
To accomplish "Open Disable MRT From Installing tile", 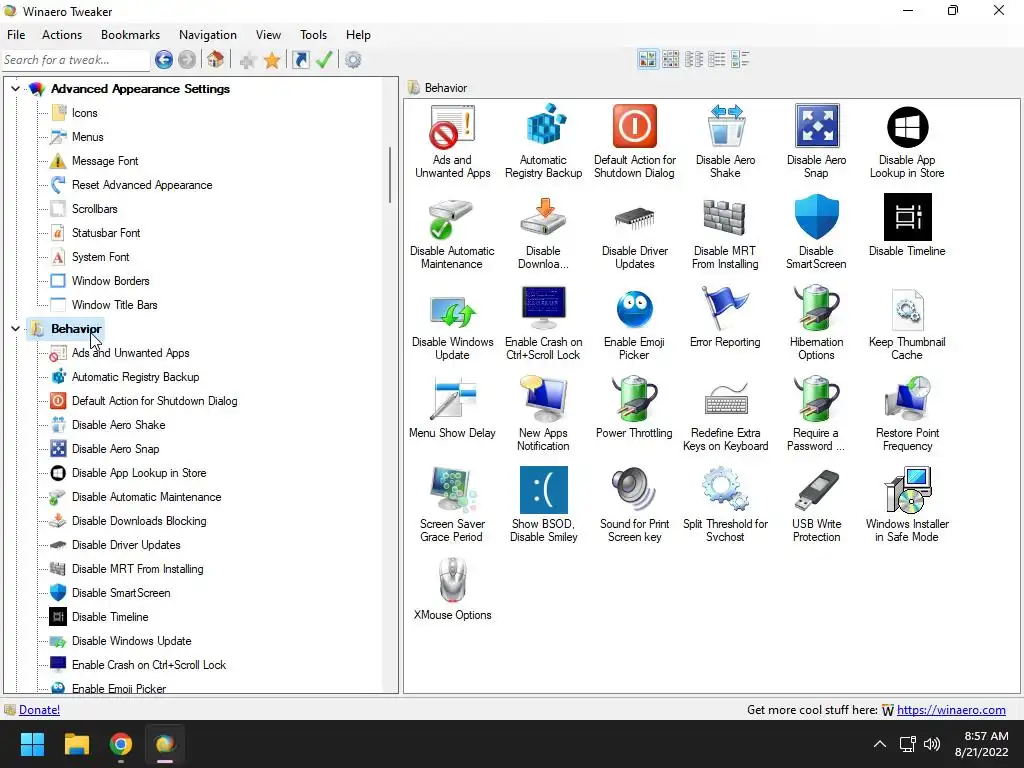I will pos(725,232).
